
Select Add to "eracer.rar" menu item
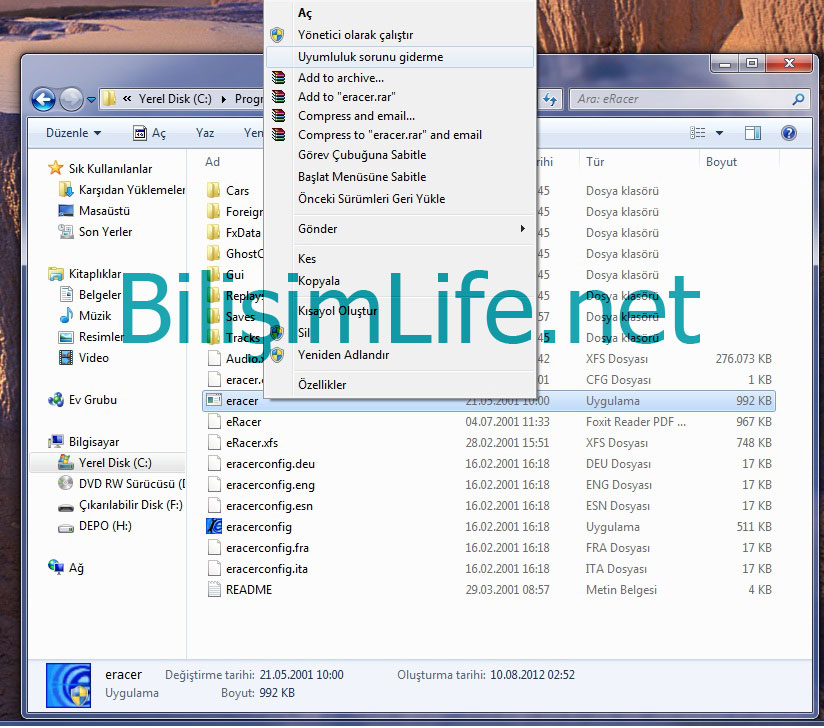click(x=400, y=97)
